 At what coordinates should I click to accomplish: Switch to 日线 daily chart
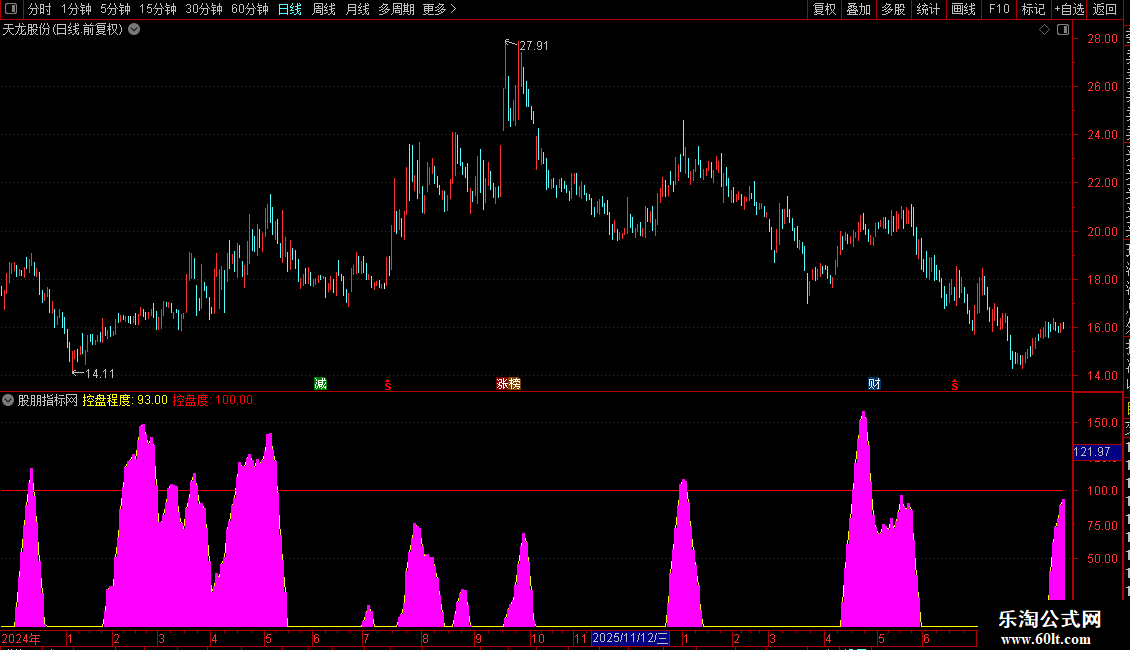click(x=290, y=9)
